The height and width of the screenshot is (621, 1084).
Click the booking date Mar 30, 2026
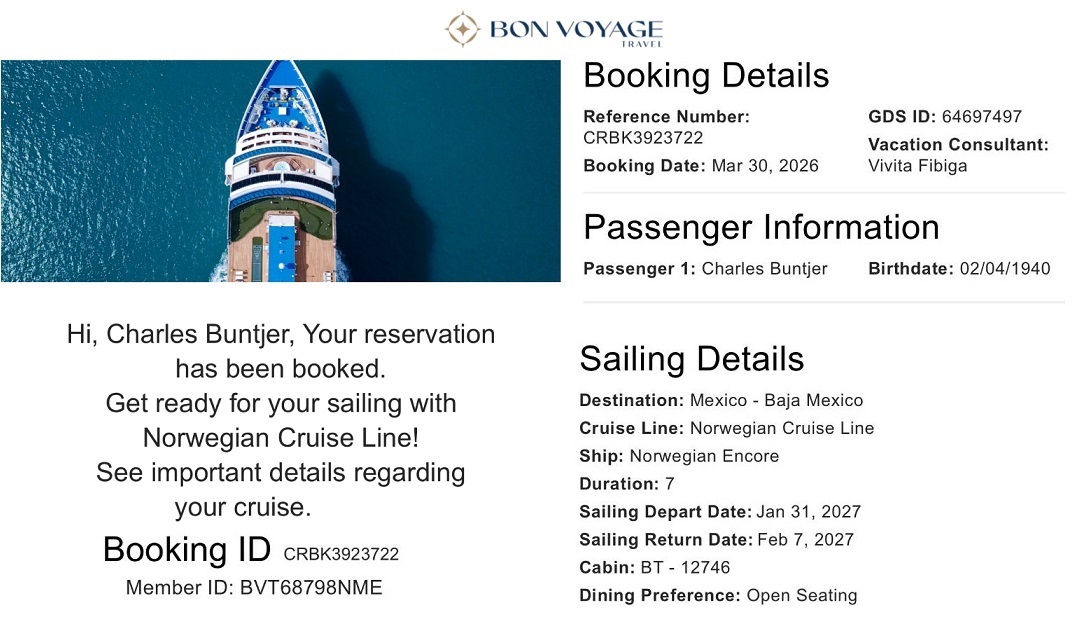[765, 166]
